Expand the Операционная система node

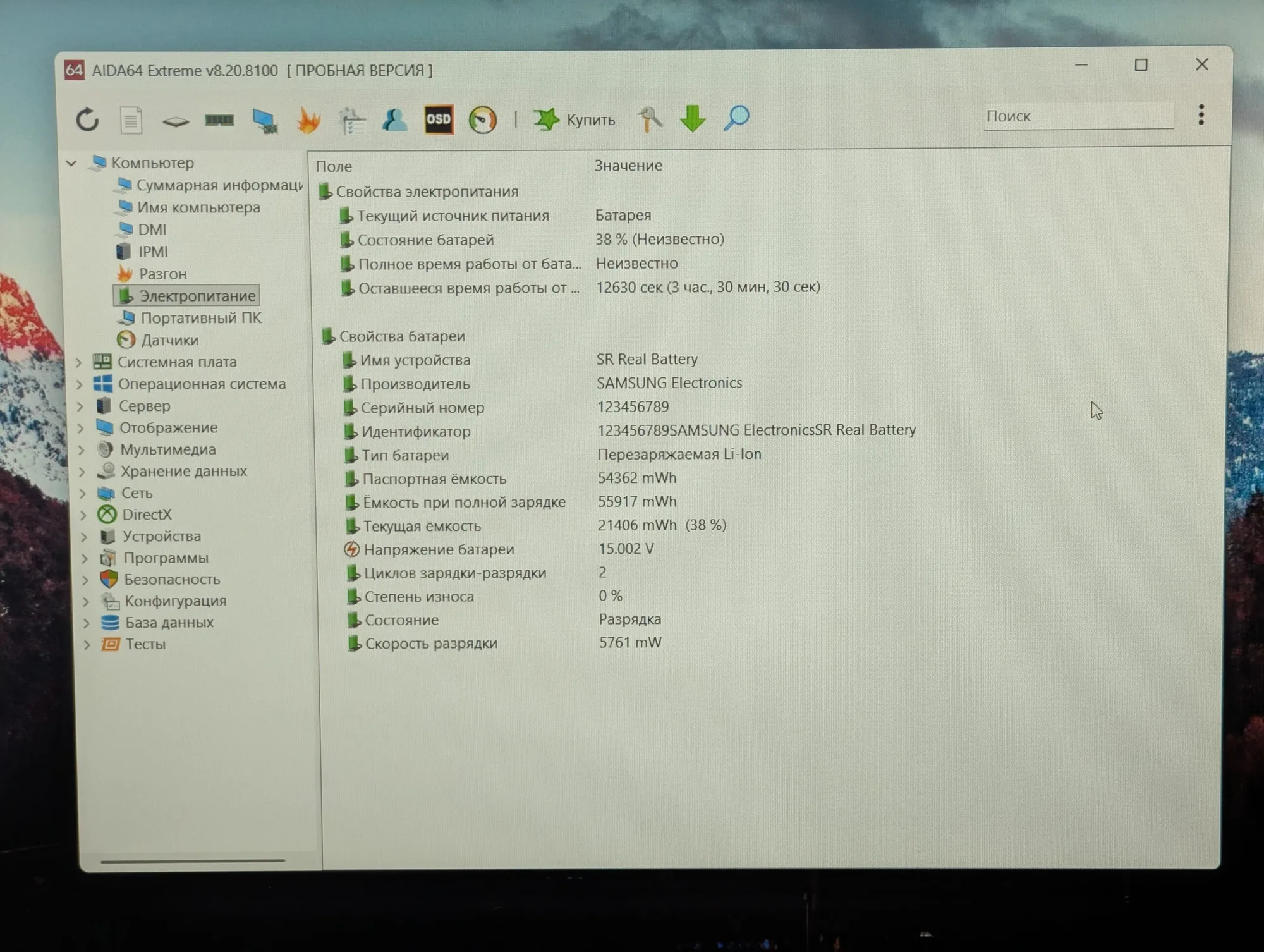[80, 384]
